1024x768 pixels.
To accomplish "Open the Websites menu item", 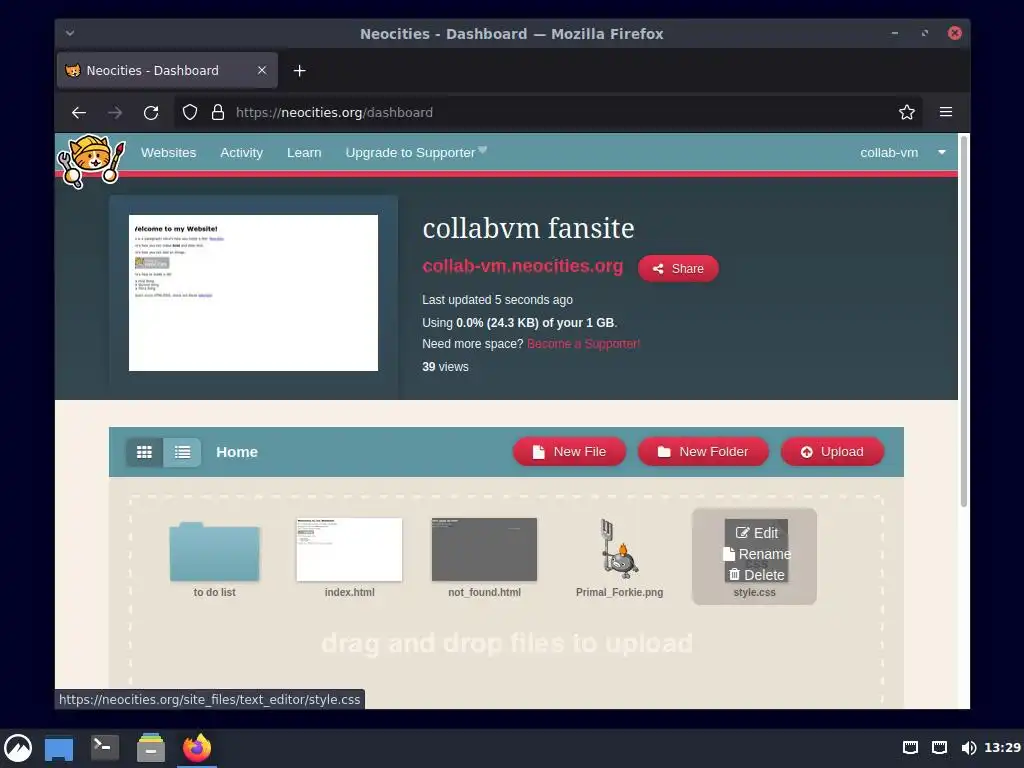I will 168,152.
